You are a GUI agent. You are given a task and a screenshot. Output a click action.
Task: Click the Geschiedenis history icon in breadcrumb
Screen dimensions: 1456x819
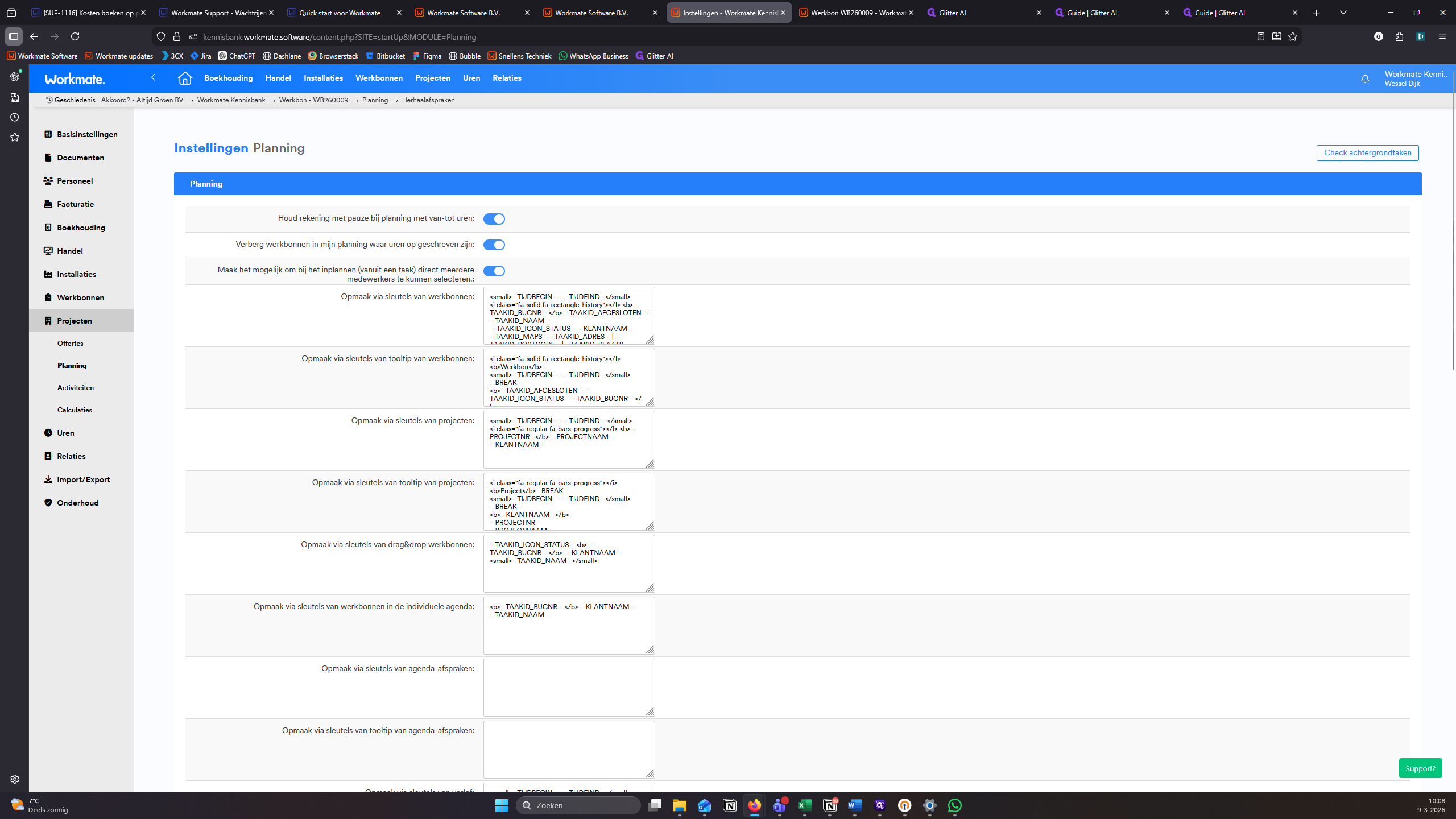[49, 100]
